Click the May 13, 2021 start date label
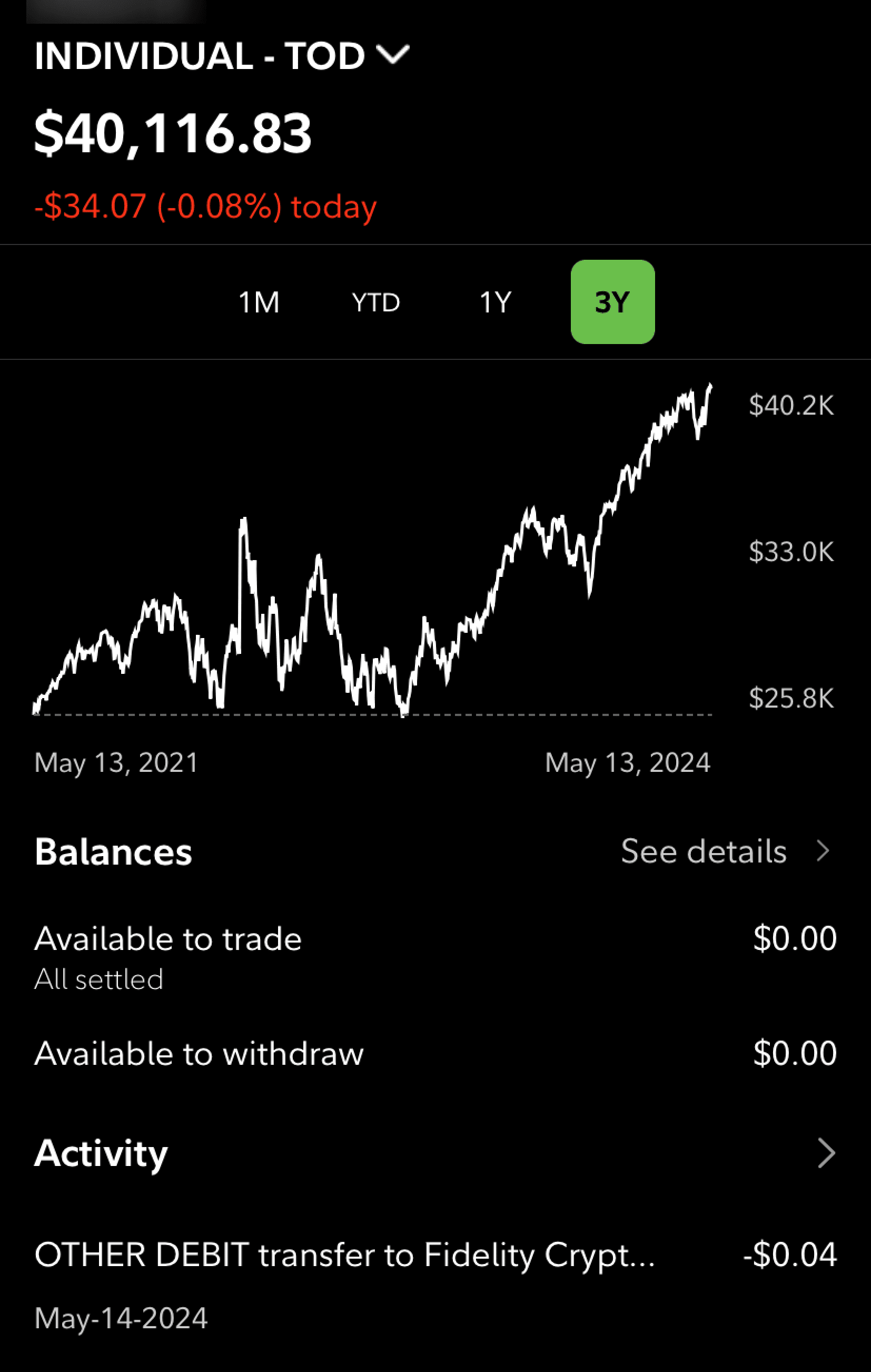The height and width of the screenshot is (1372, 871). [116, 762]
